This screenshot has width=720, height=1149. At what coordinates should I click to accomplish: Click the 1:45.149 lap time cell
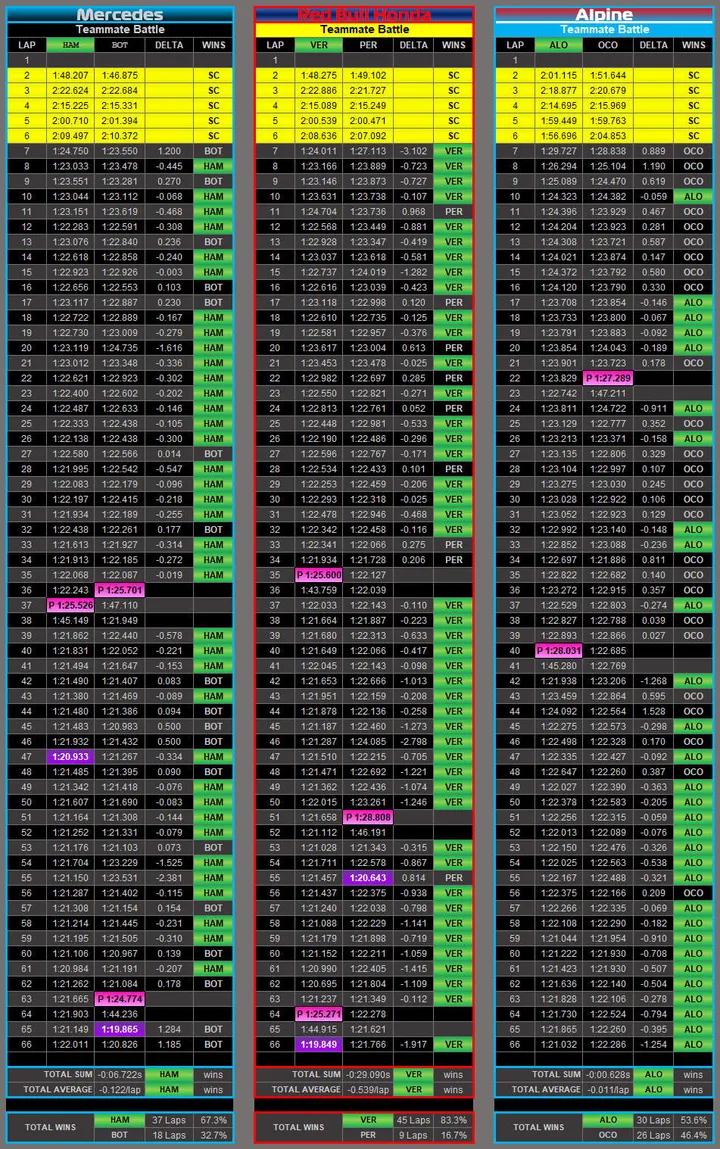(x=71, y=620)
